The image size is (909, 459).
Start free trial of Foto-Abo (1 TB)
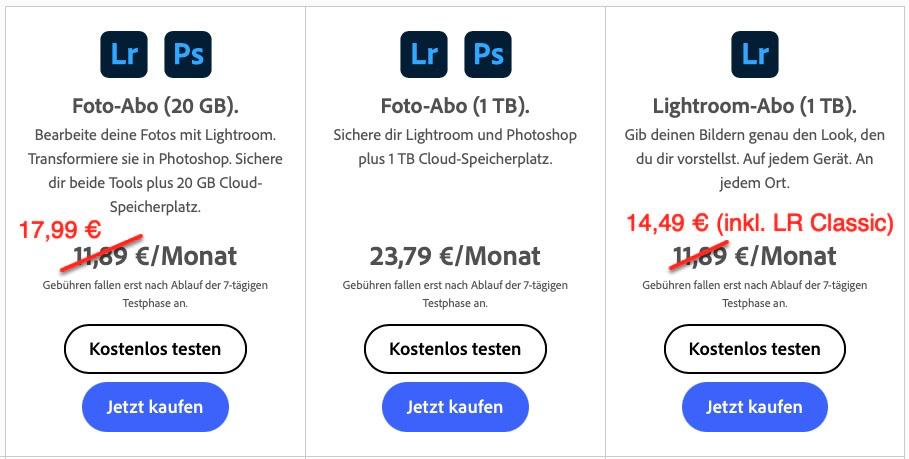pos(455,349)
